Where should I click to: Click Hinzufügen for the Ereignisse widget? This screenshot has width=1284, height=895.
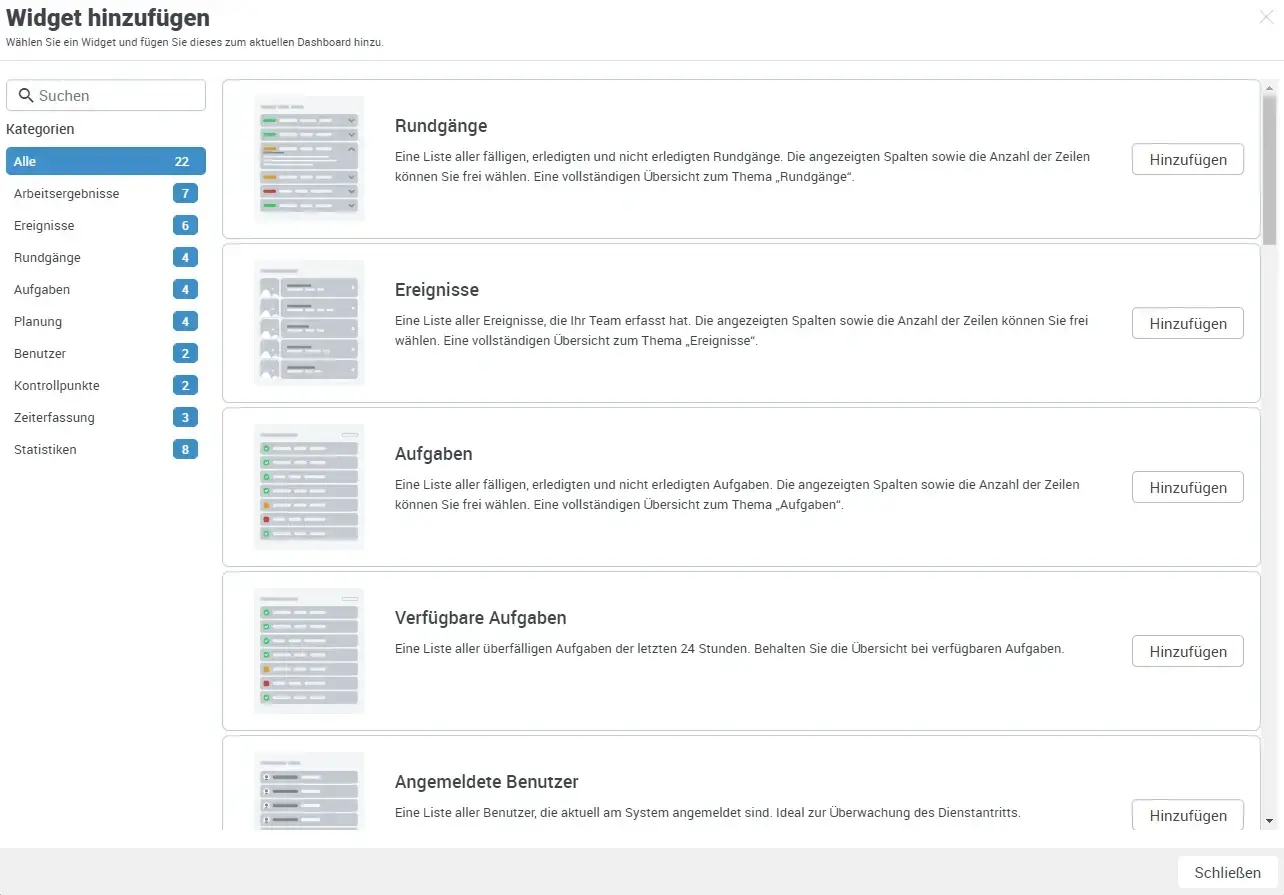pos(1187,322)
